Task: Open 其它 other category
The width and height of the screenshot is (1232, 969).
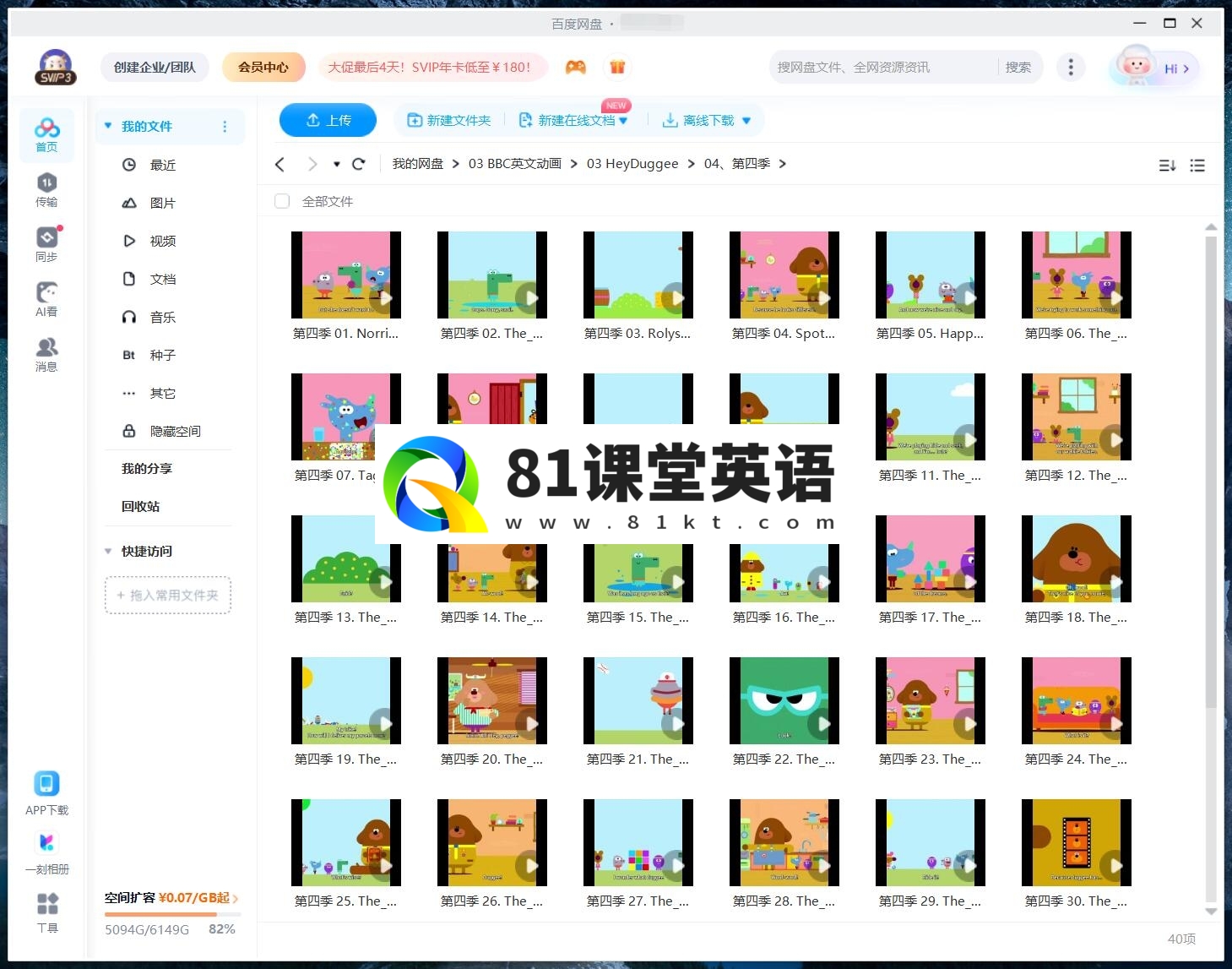Action: [163, 393]
